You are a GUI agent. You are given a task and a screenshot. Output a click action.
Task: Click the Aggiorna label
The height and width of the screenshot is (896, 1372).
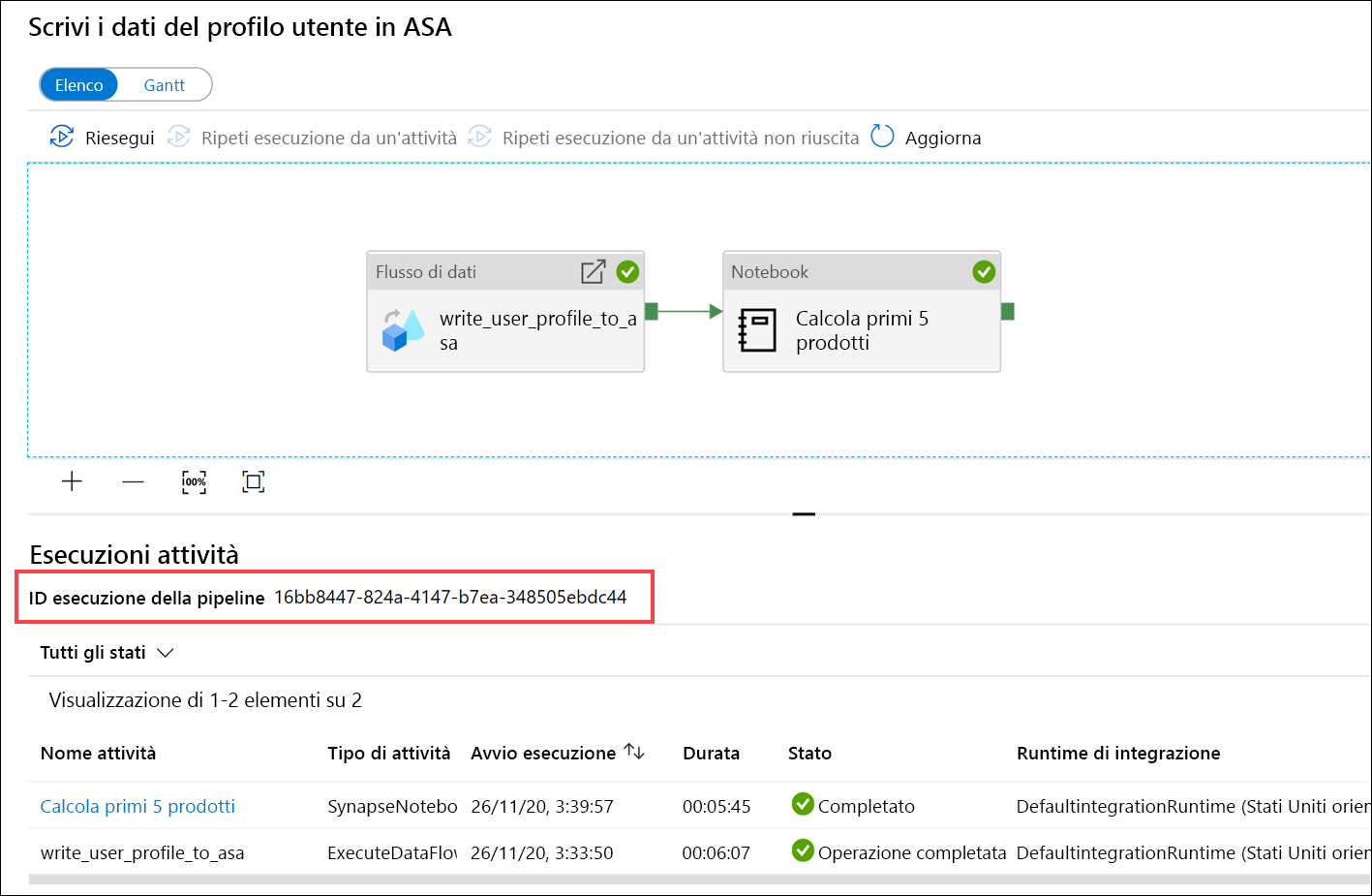[x=943, y=139]
